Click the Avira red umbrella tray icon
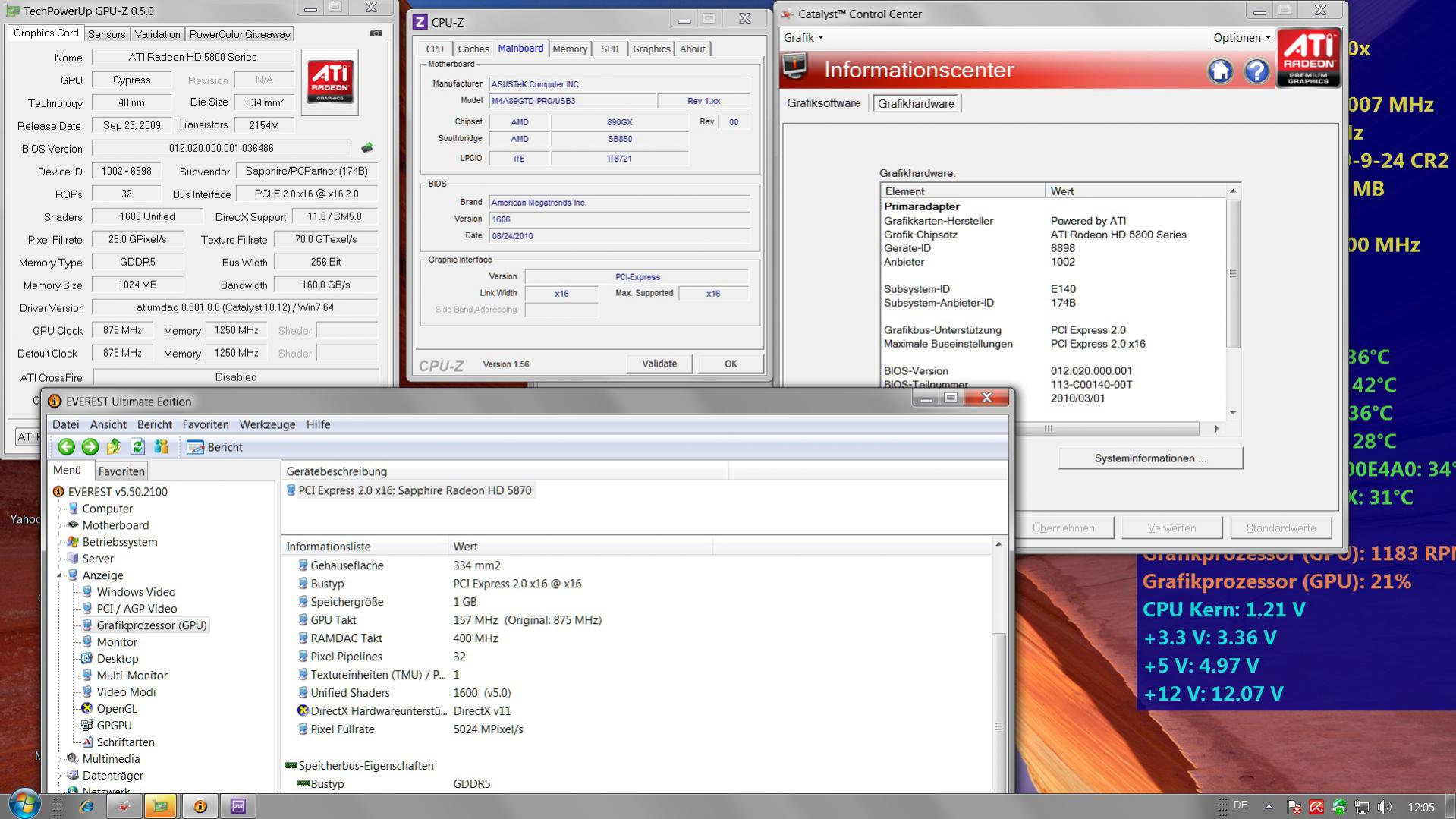 click(1316, 807)
